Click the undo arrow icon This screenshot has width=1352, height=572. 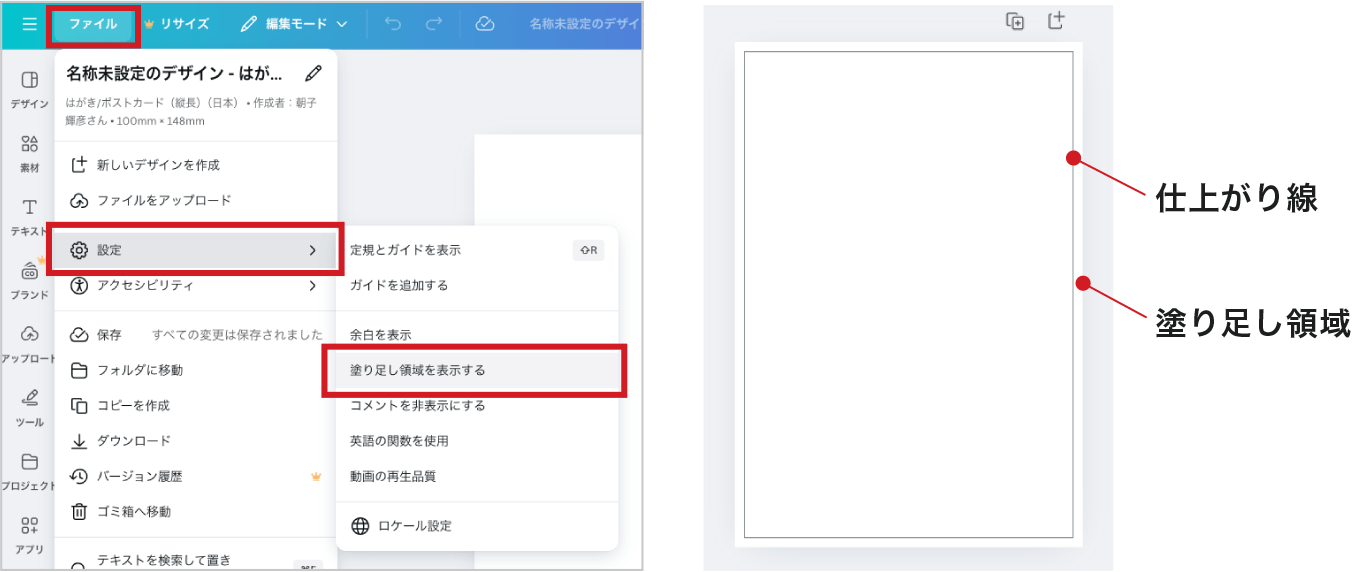tap(393, 24)
